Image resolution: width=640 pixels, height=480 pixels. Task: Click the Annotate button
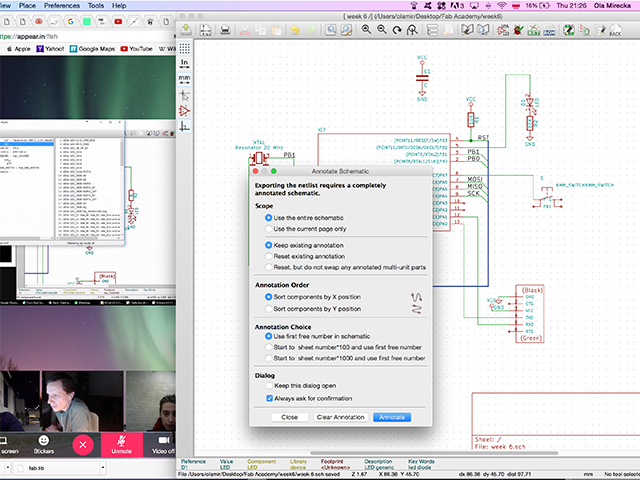click(392, 417)
